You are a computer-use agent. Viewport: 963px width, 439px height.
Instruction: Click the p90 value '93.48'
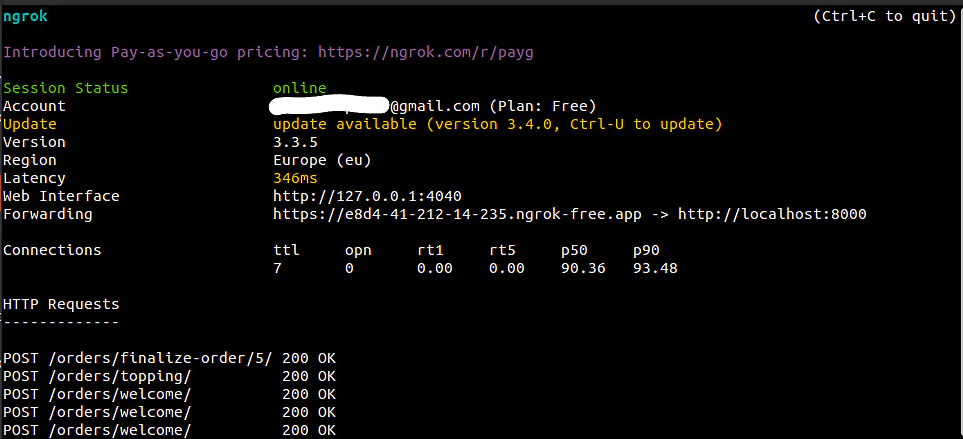point(655,268)
